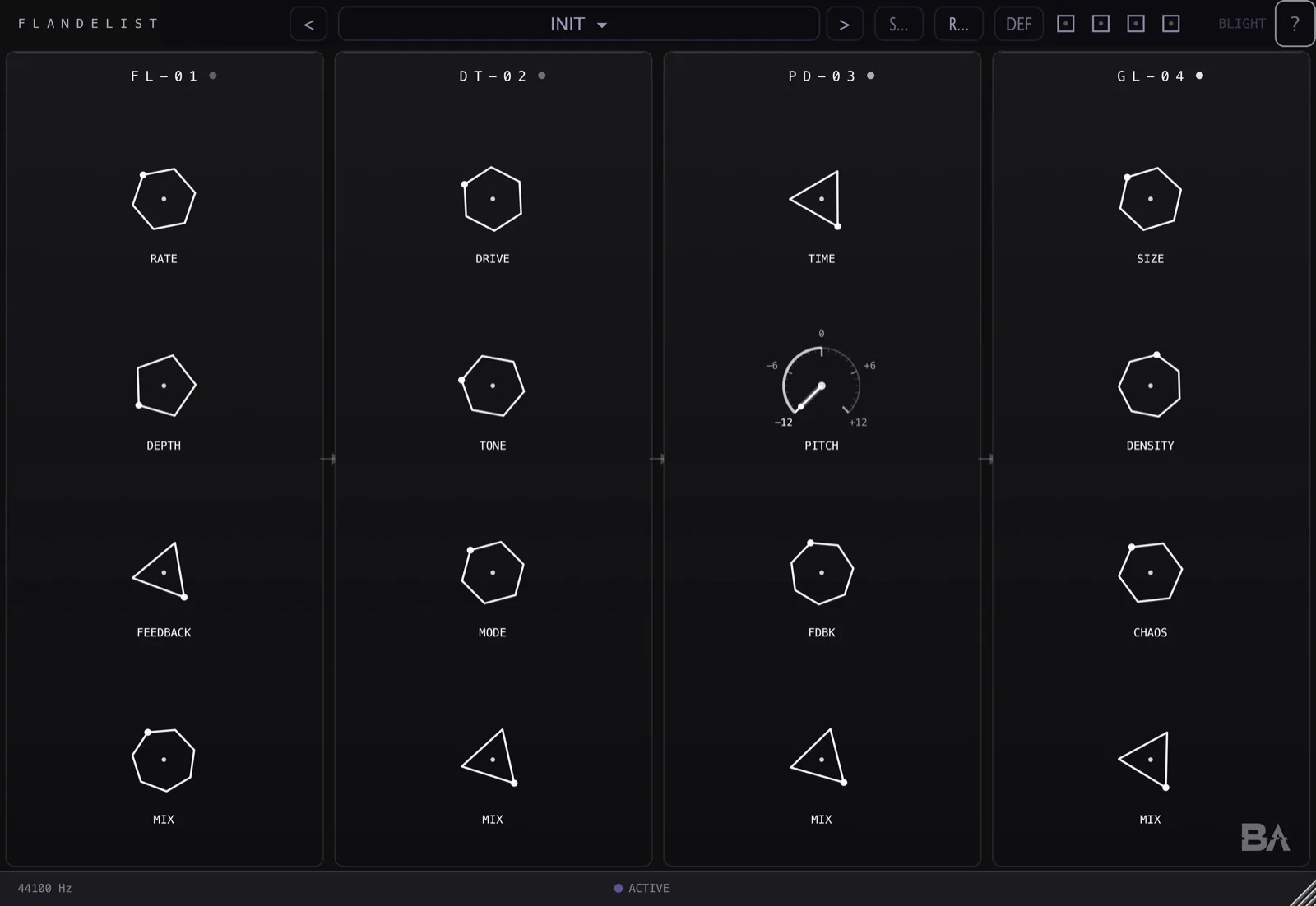Click the S... preset button
The width and height of the screenshot is (1316, 906).
[899, 24]
